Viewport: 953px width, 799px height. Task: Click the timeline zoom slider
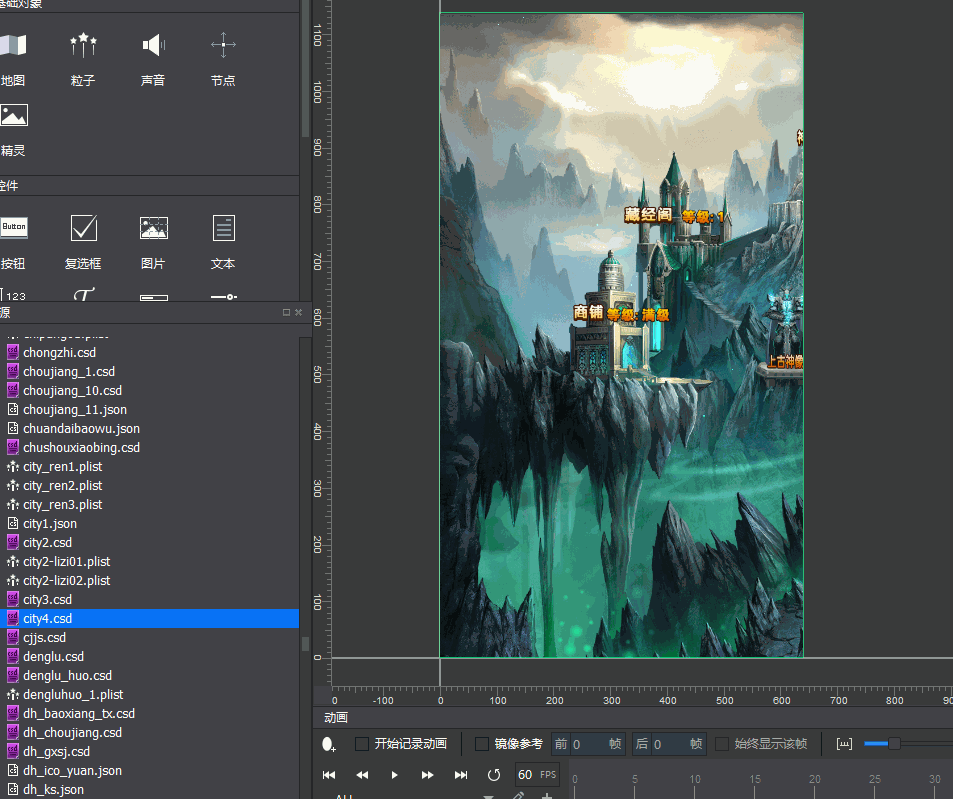pos(894,743)
